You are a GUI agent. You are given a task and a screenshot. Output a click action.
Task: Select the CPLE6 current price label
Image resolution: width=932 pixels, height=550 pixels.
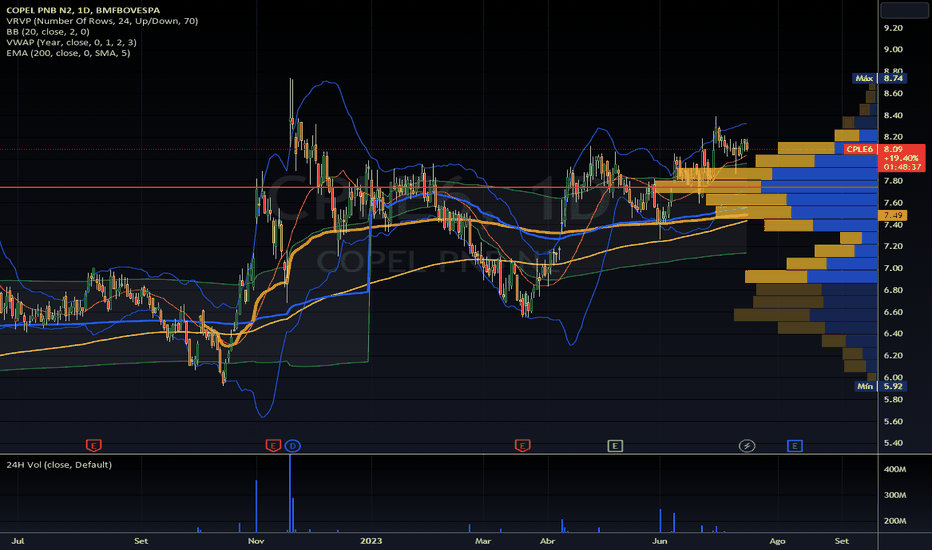[x=859, y=149]
